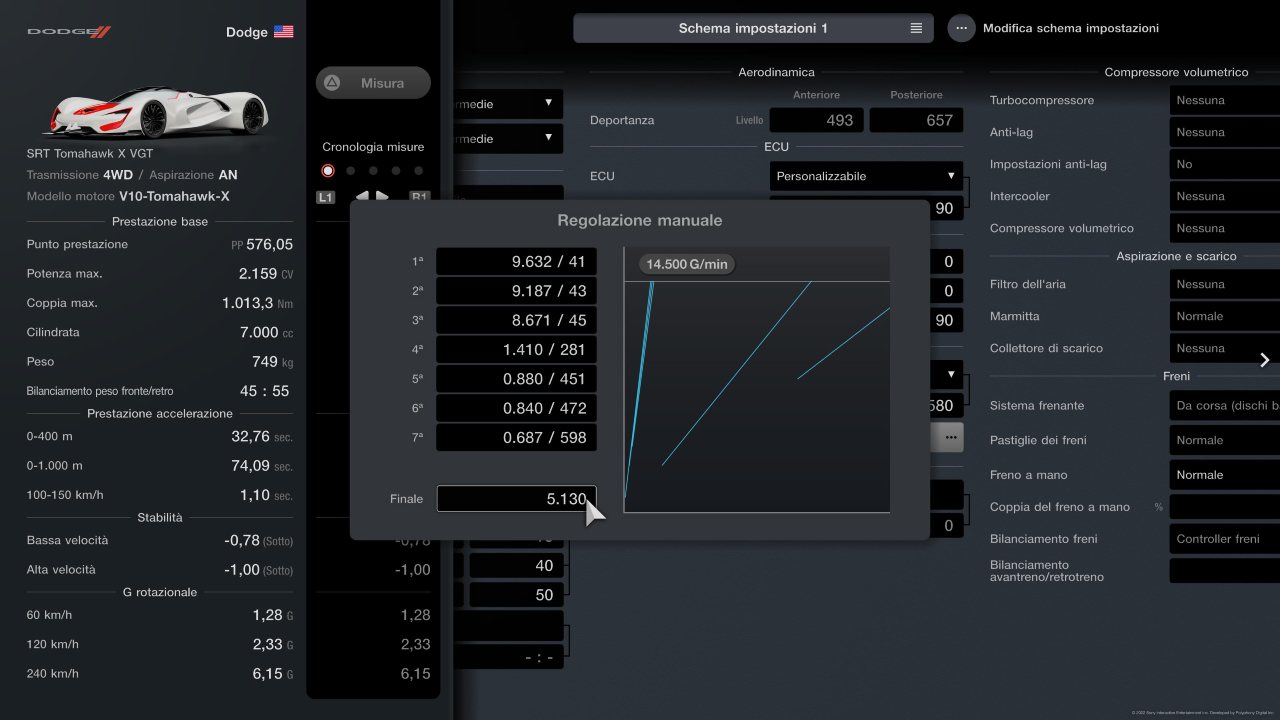This screenshot has width=1280, height=720.
Task: Click the Punto prestazione PP 576,05 value
Action: tap(262, 244)
